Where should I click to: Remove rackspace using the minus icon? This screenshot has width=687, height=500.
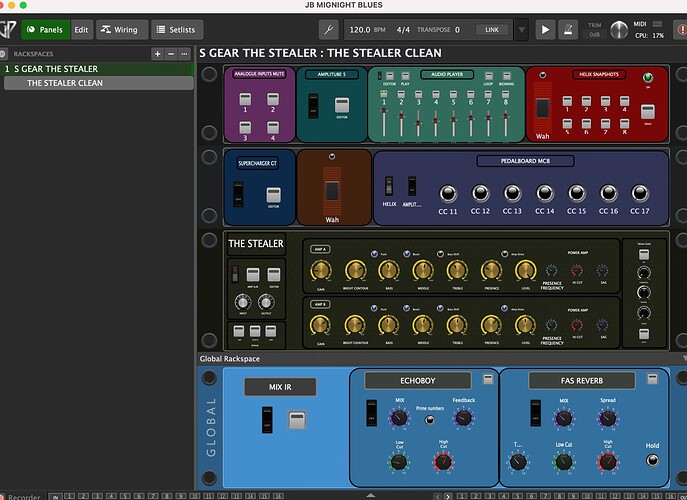pos(171,54)
